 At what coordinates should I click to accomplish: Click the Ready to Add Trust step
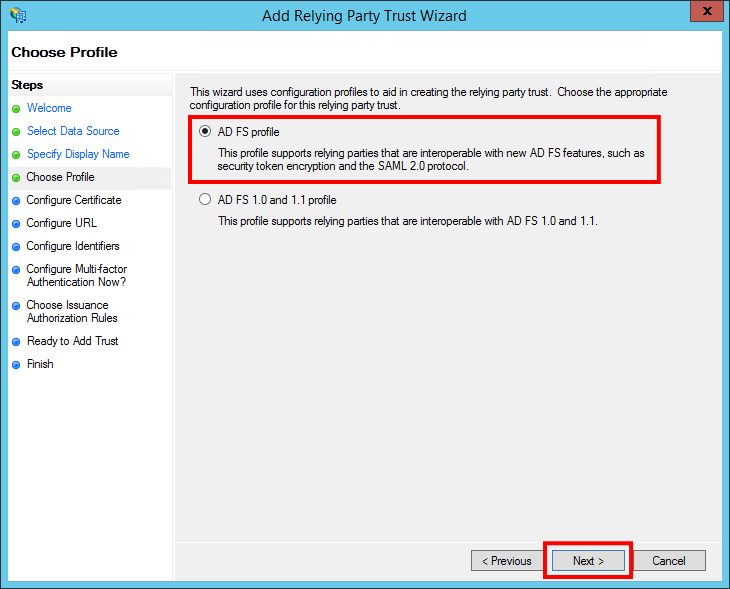click(x=73, y=341)
